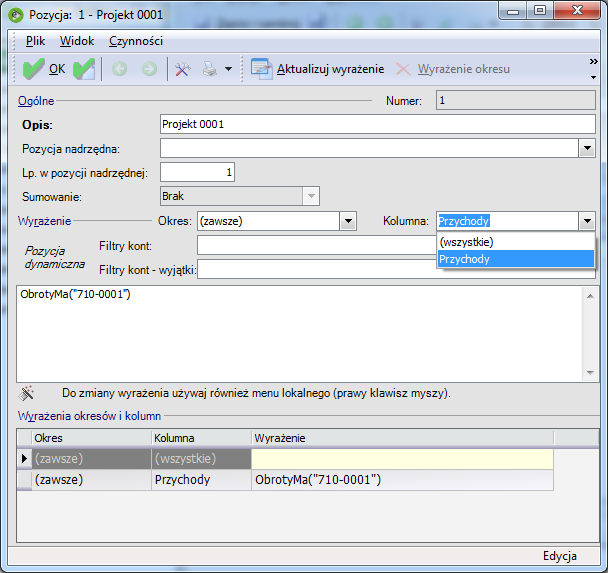
Task: Click the Lp. w pozycji nadrzędnej field
Action: pyautogui.click(x=197, y=172)
